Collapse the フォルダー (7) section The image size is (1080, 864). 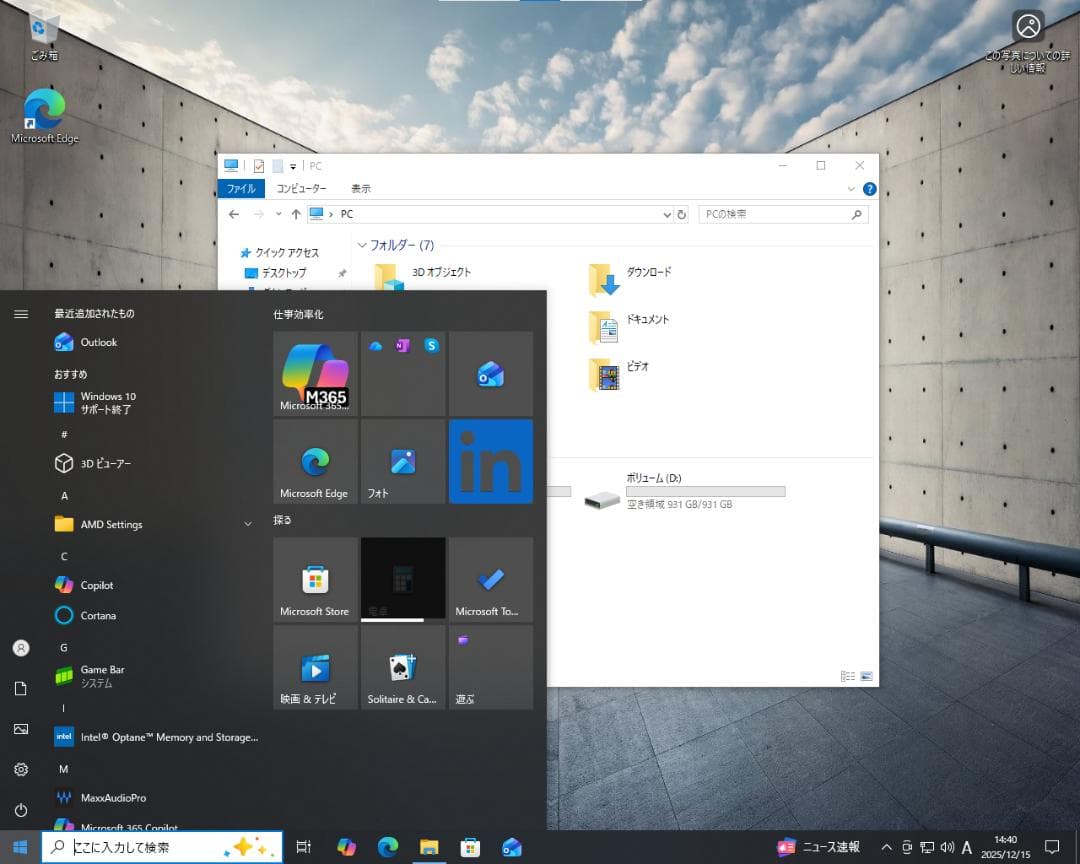point(362,245)
